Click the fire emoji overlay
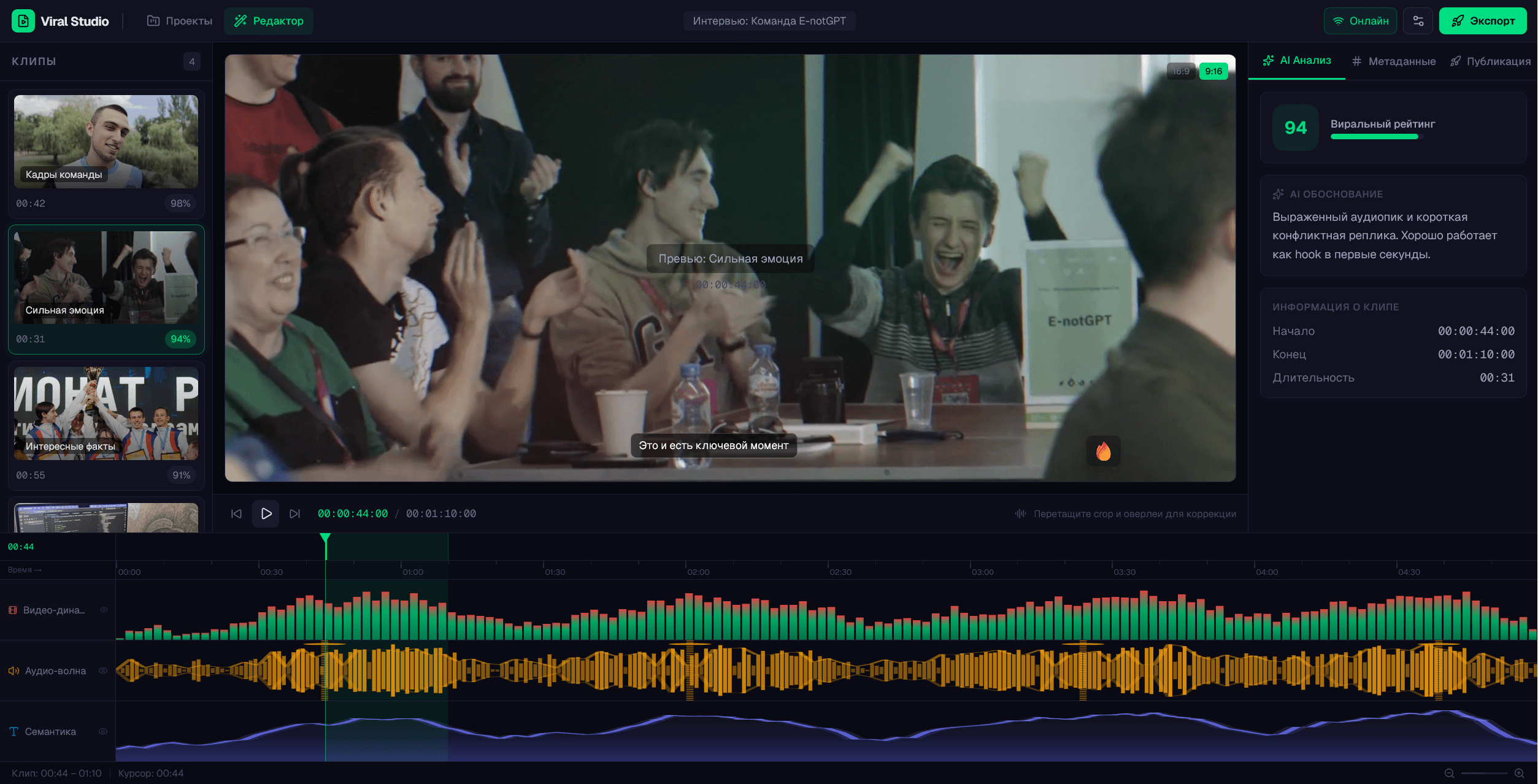The height and width of the screenshot is (784, 1538). pyautogui.click(x=1103, y=452)
